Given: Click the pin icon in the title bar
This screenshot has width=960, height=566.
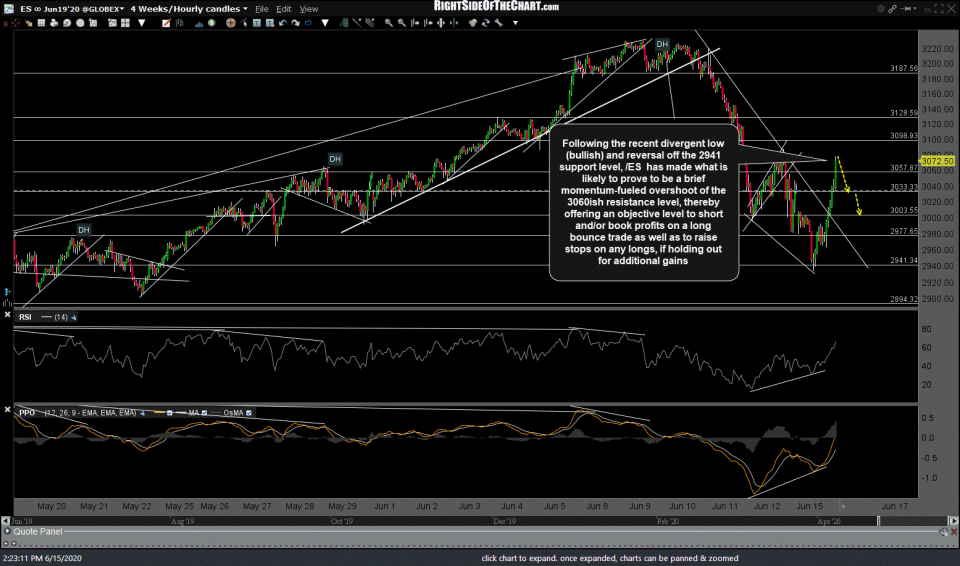Looking at the screenshot, I should pos(906,9).
